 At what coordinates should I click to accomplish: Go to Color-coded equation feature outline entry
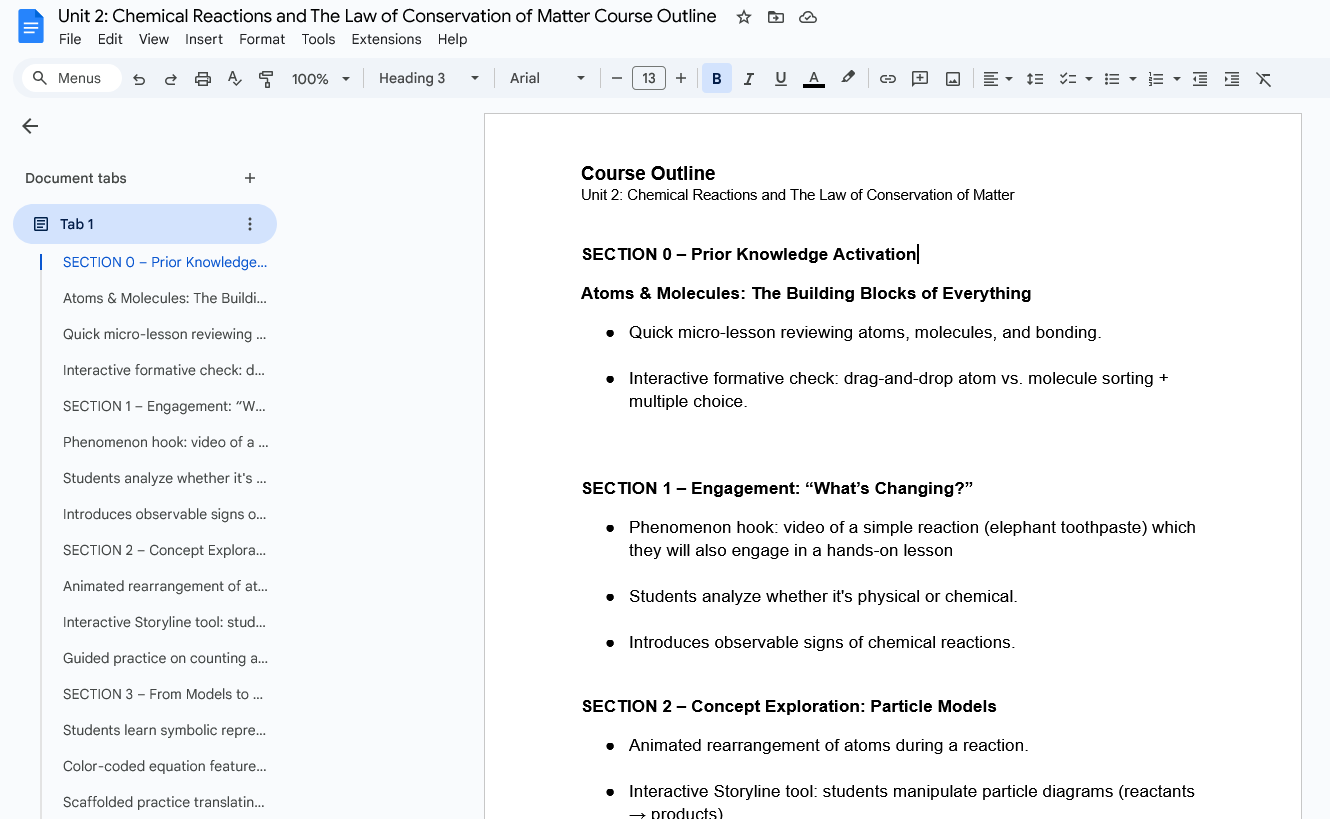[x=165, y=766]
